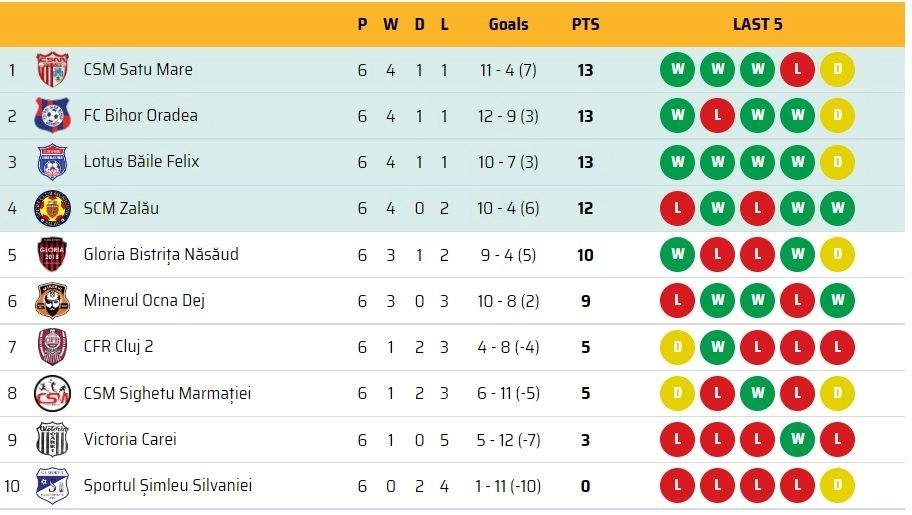Click the yellow D badge in FC Bihor Oradea row

click(x=838, y=115)
